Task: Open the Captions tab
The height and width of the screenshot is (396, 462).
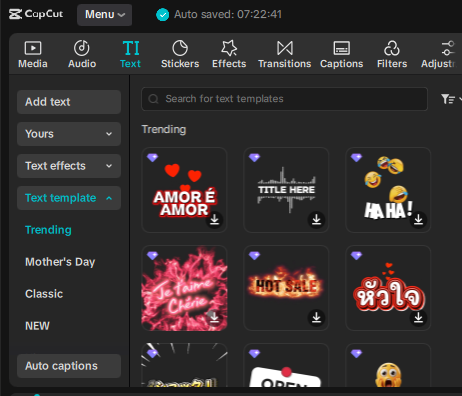Action: click(341, 54)
